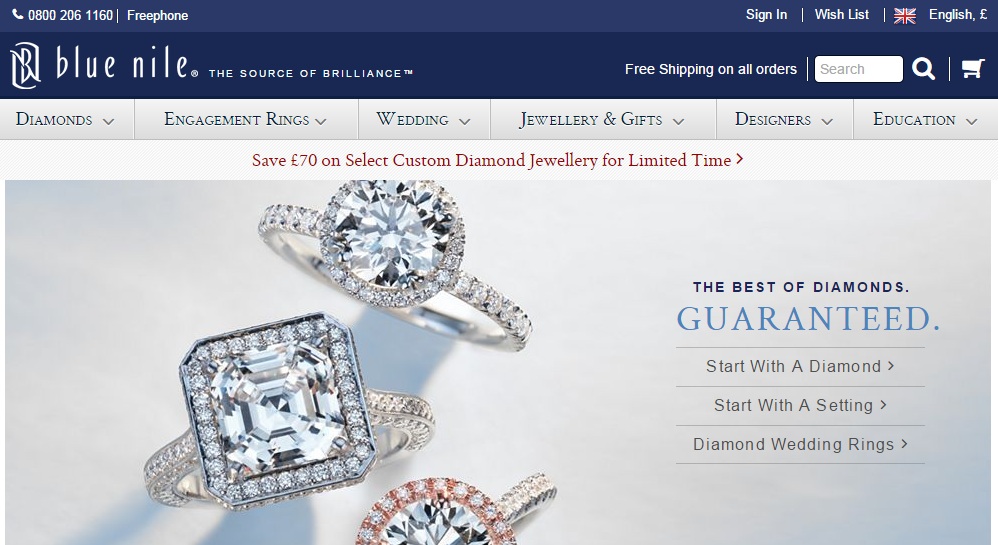Change the English, £ language setting

click(958, 15)
